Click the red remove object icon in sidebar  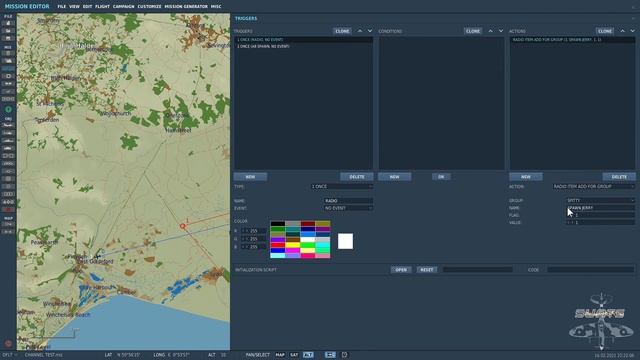coord(8,209)
